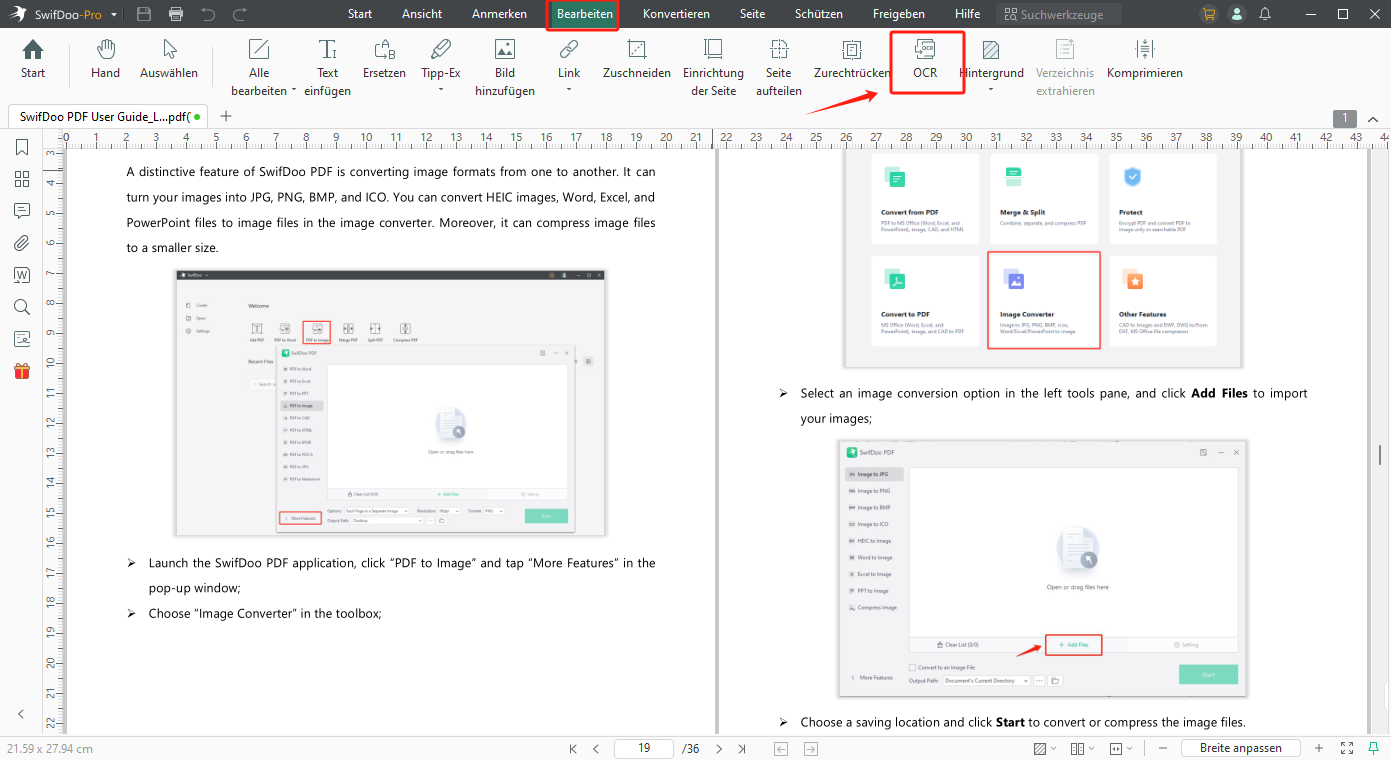Switch to the Anmerken tab

pos(499,14)
